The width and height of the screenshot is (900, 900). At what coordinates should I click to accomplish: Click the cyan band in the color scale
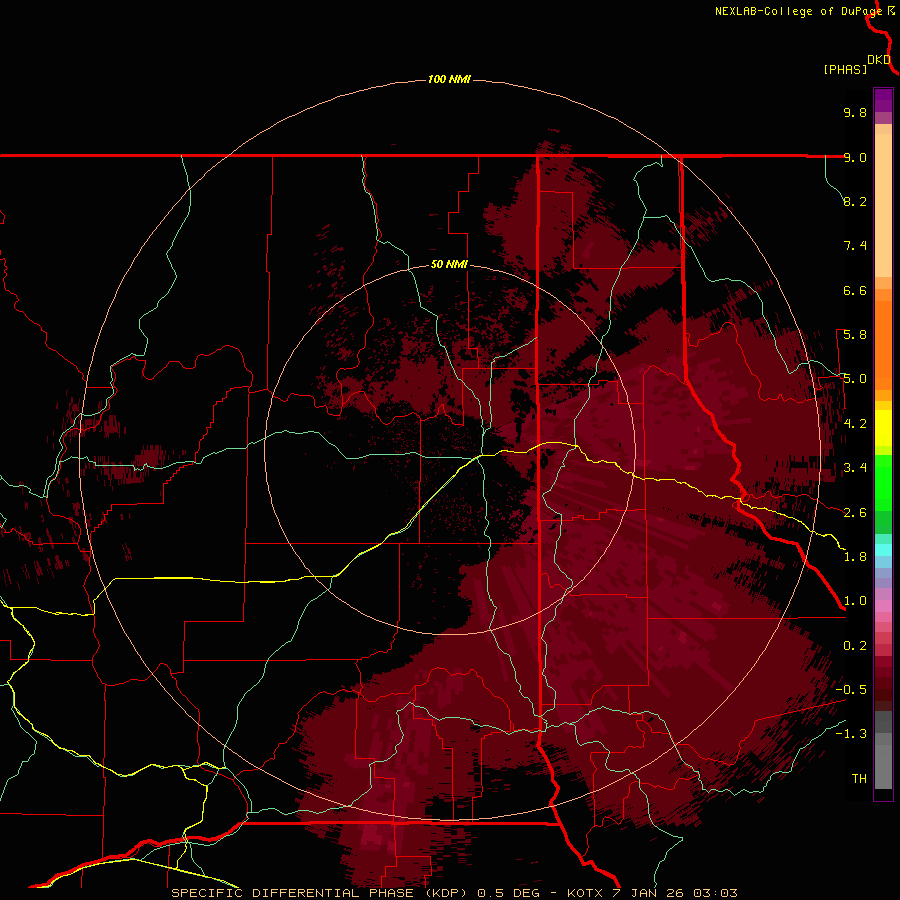(x=883, y=550)
